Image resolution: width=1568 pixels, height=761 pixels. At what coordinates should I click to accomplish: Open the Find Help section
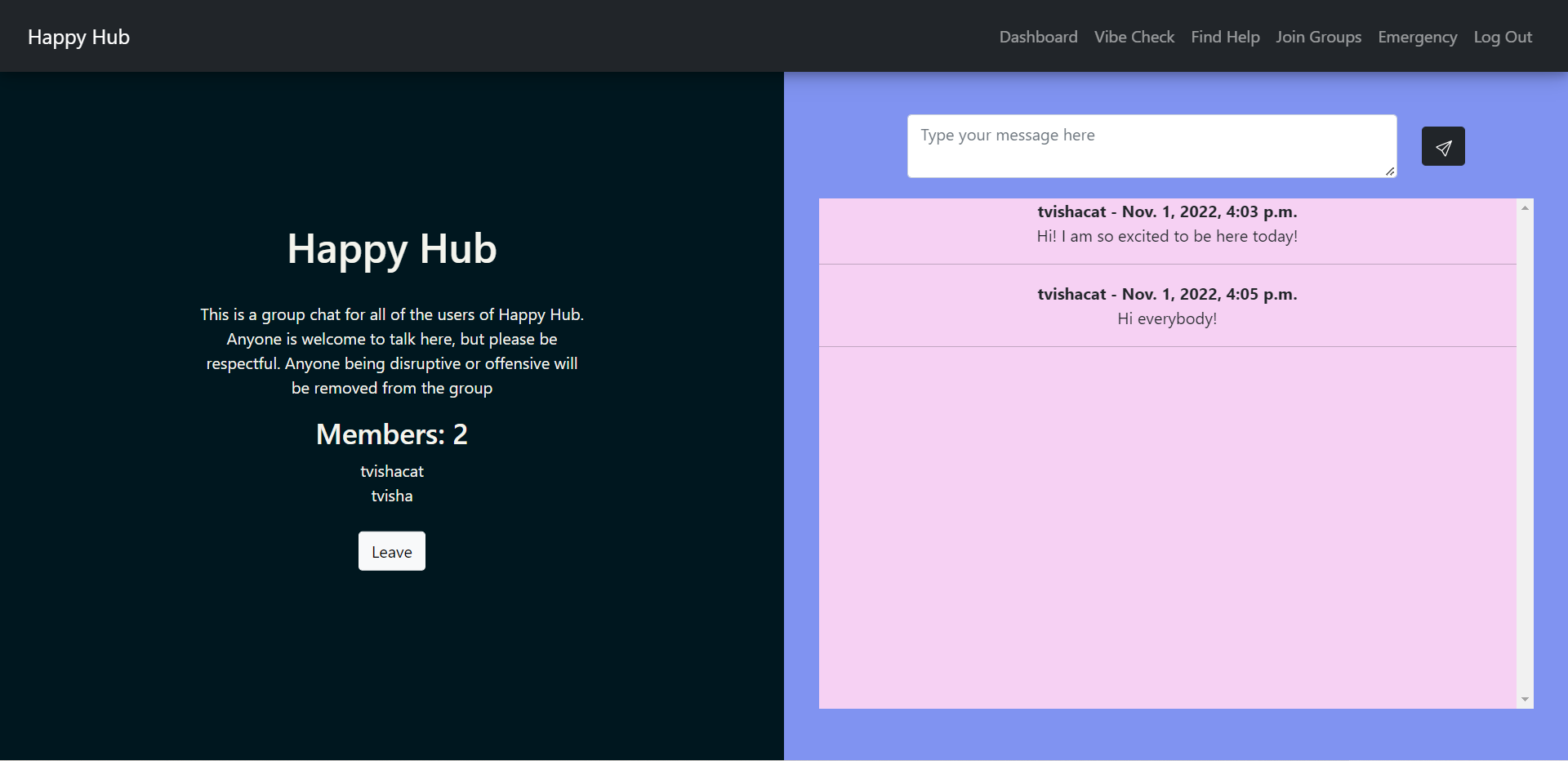[1225, 37]
